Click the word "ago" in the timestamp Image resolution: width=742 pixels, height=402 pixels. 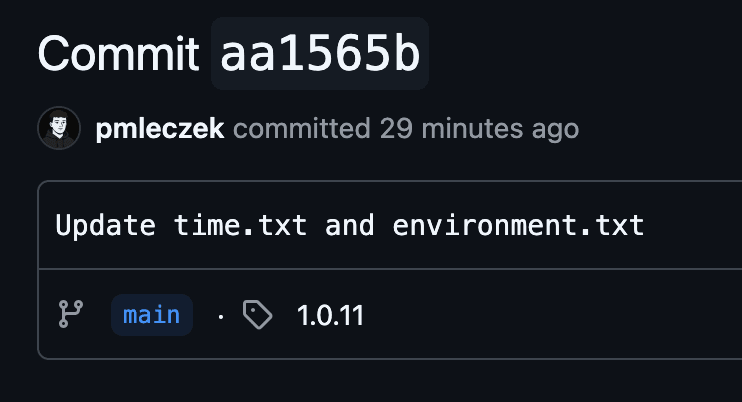[556, 129]
